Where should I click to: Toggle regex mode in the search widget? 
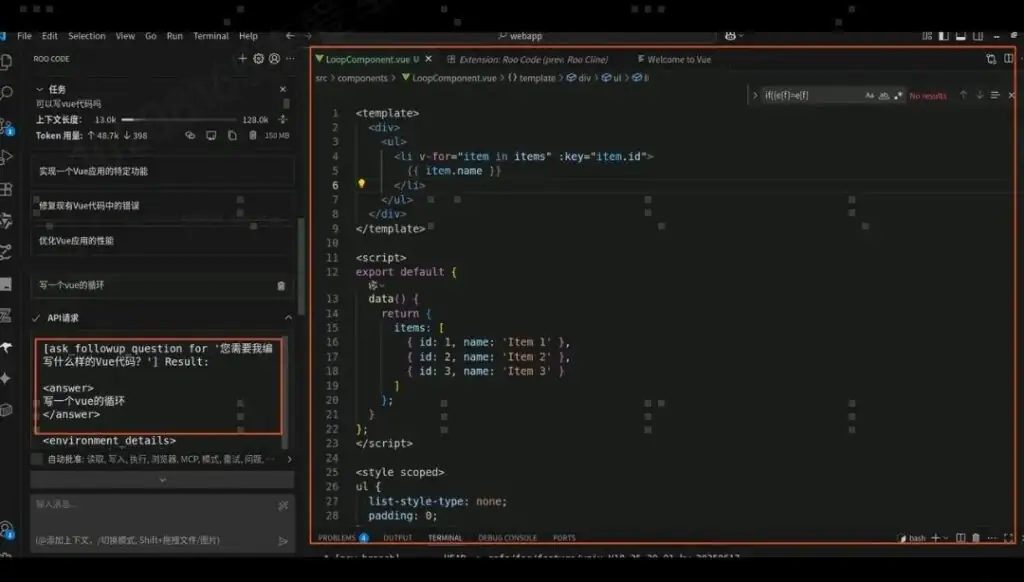pyautogui.click(x=898, y=95)
